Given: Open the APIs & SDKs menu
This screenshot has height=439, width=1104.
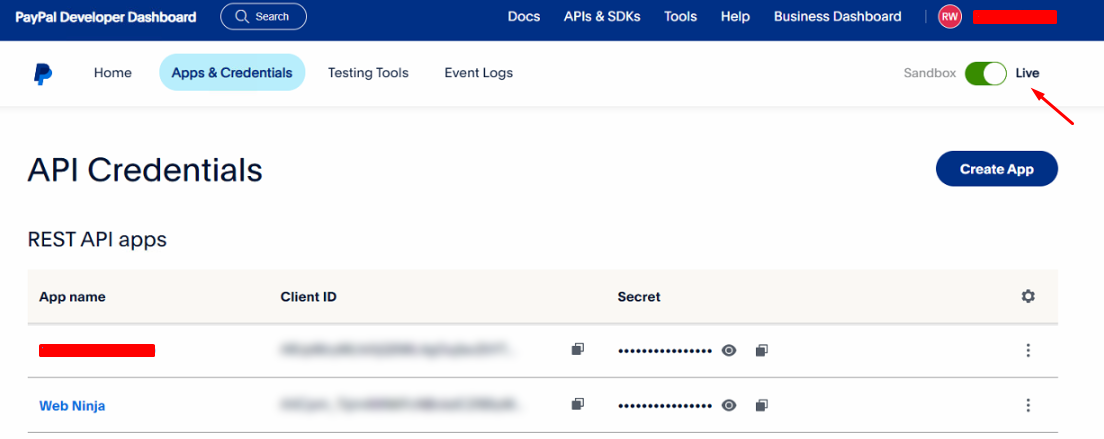Looking at the screenshot, I should [602, 16].
